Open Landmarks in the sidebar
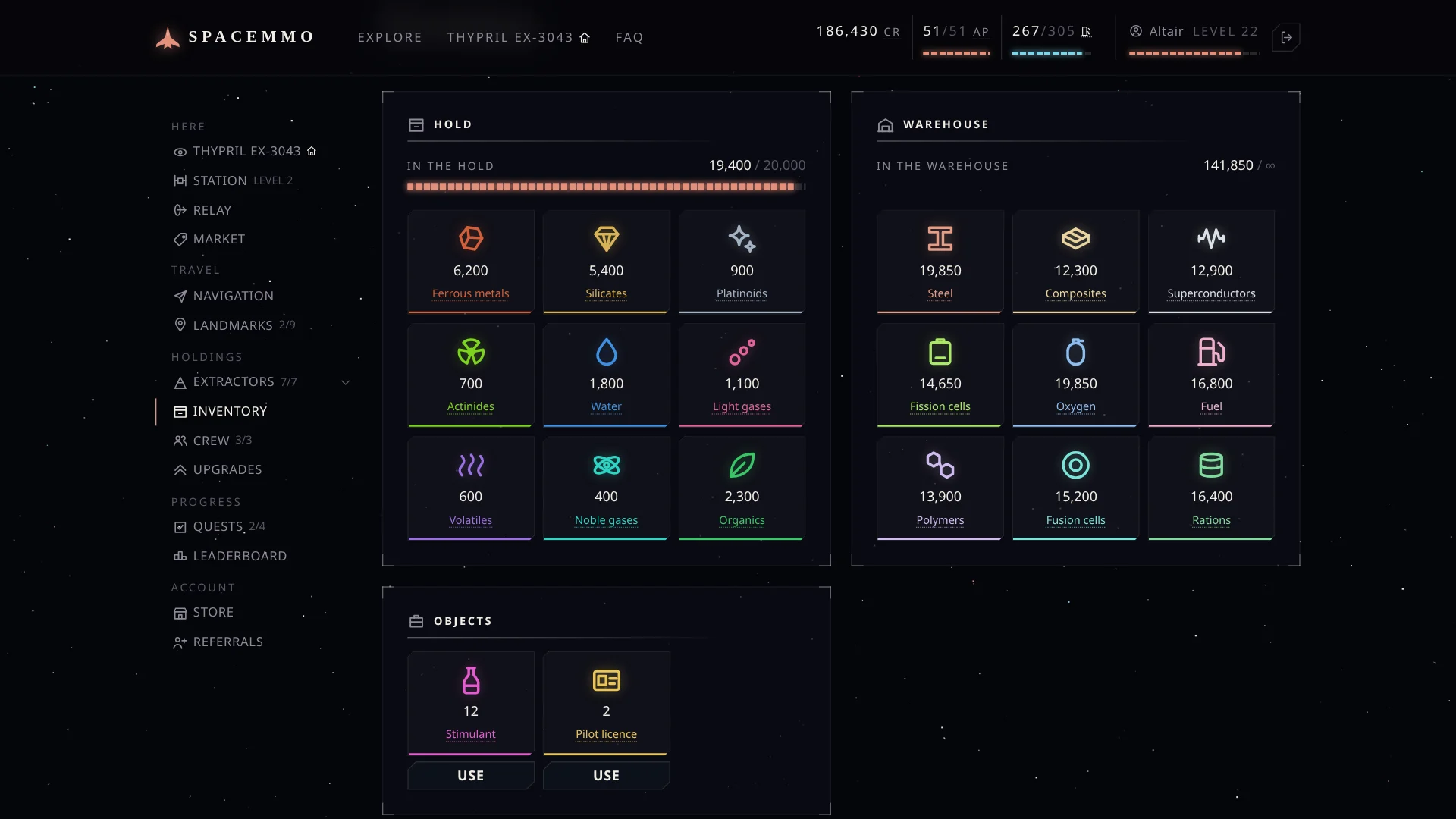Image resolution: width=1456 pixels, height=819 pixels. point(234,325)
